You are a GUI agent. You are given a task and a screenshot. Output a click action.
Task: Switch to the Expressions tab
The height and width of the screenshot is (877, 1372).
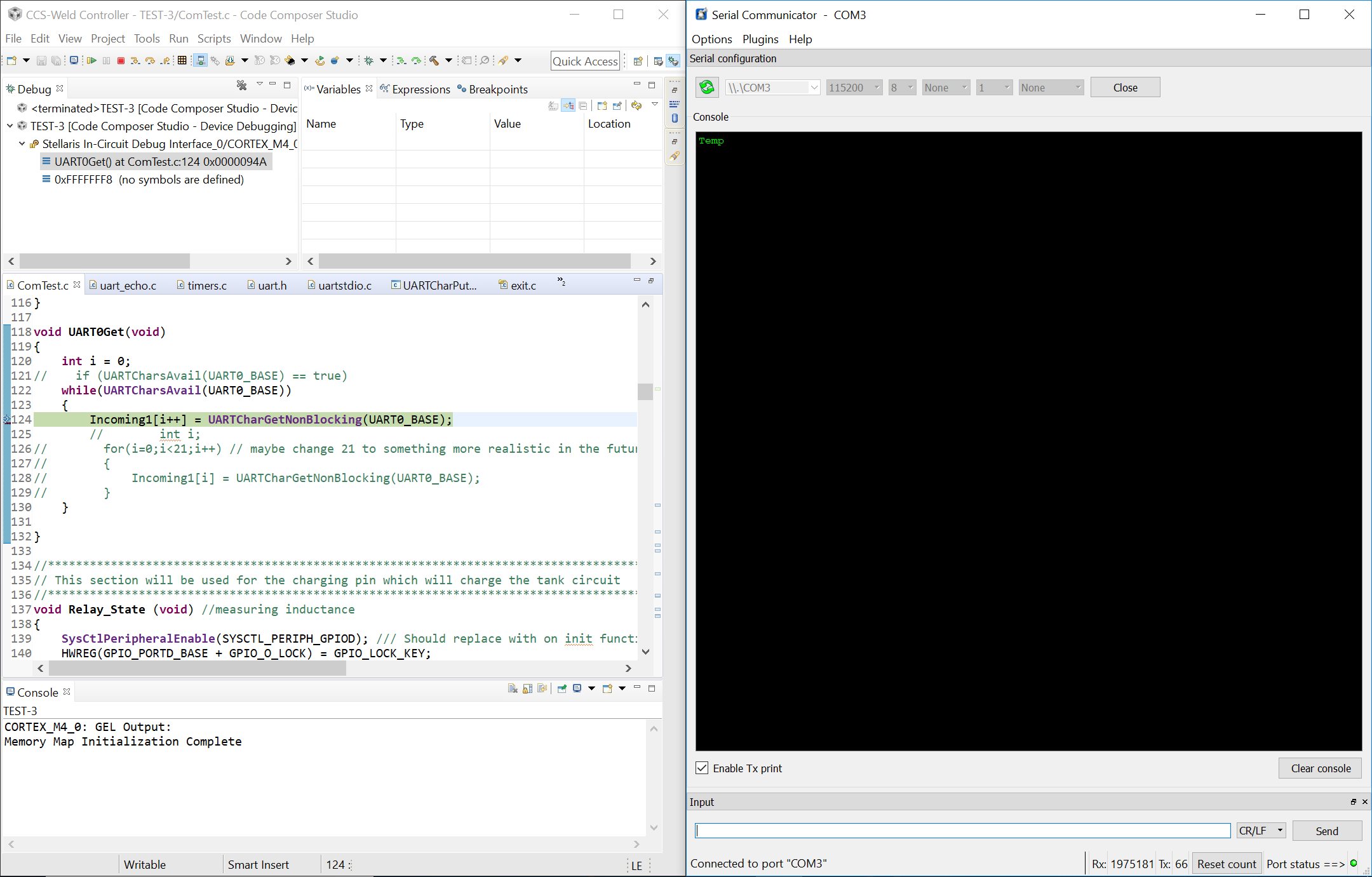coord(415,90)
